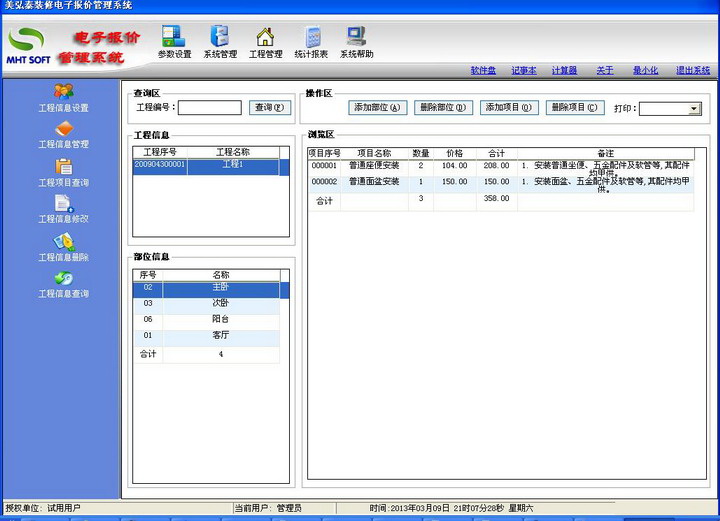Click the MHT SOFT logo

click(28, 45)
